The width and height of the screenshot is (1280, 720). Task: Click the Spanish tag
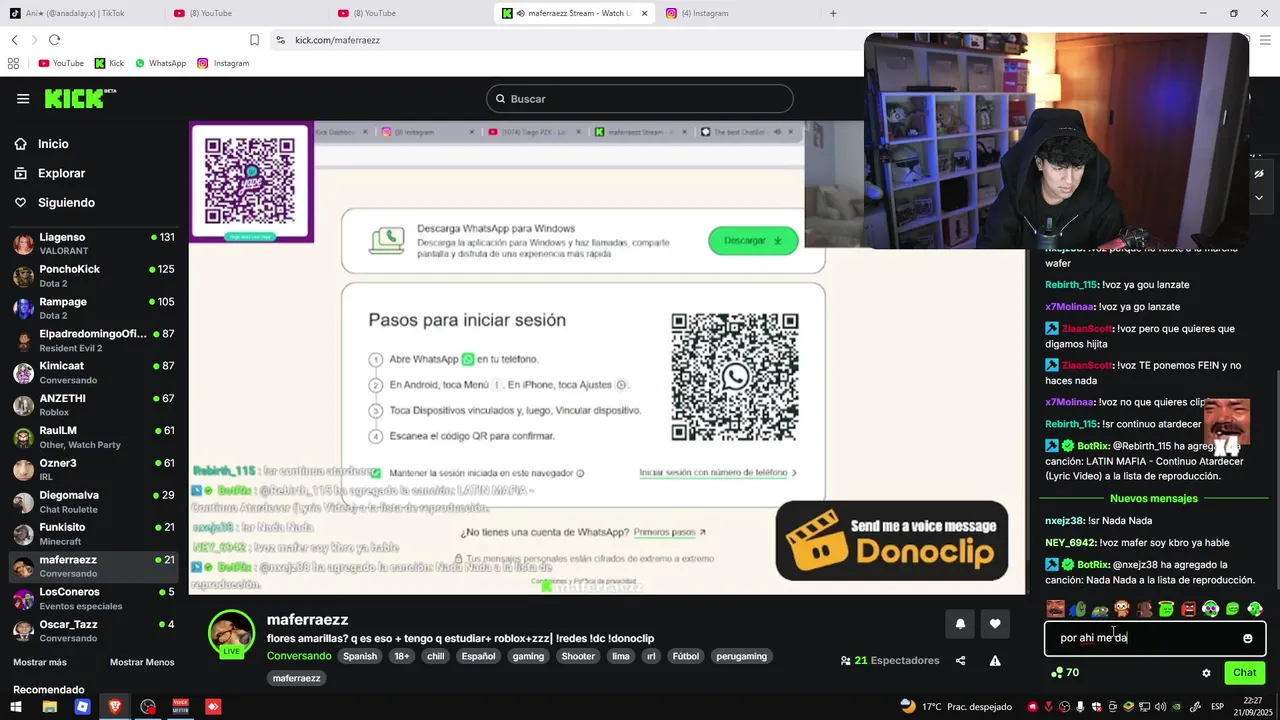[360, 656]
